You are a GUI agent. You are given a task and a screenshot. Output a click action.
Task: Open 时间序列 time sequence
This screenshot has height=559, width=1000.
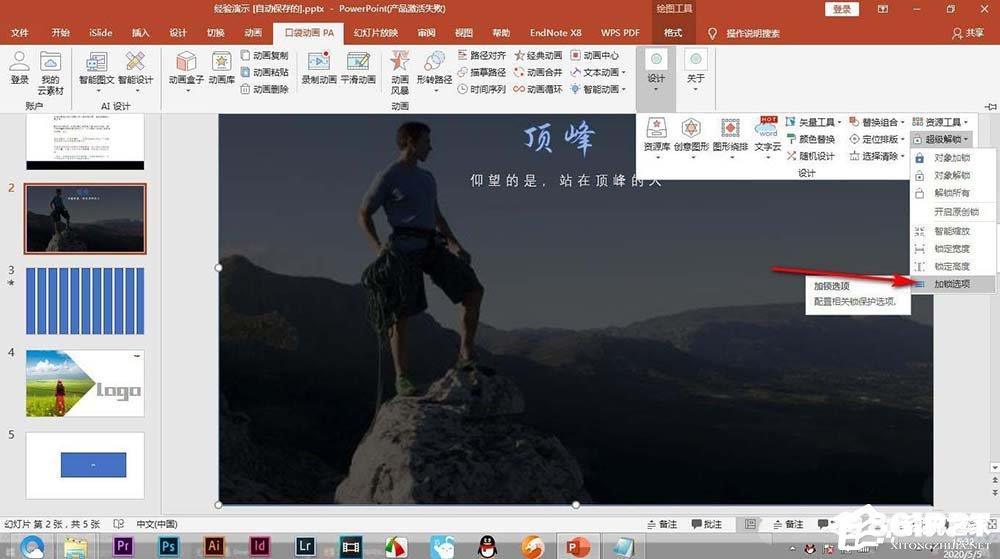tap(482, 89)
